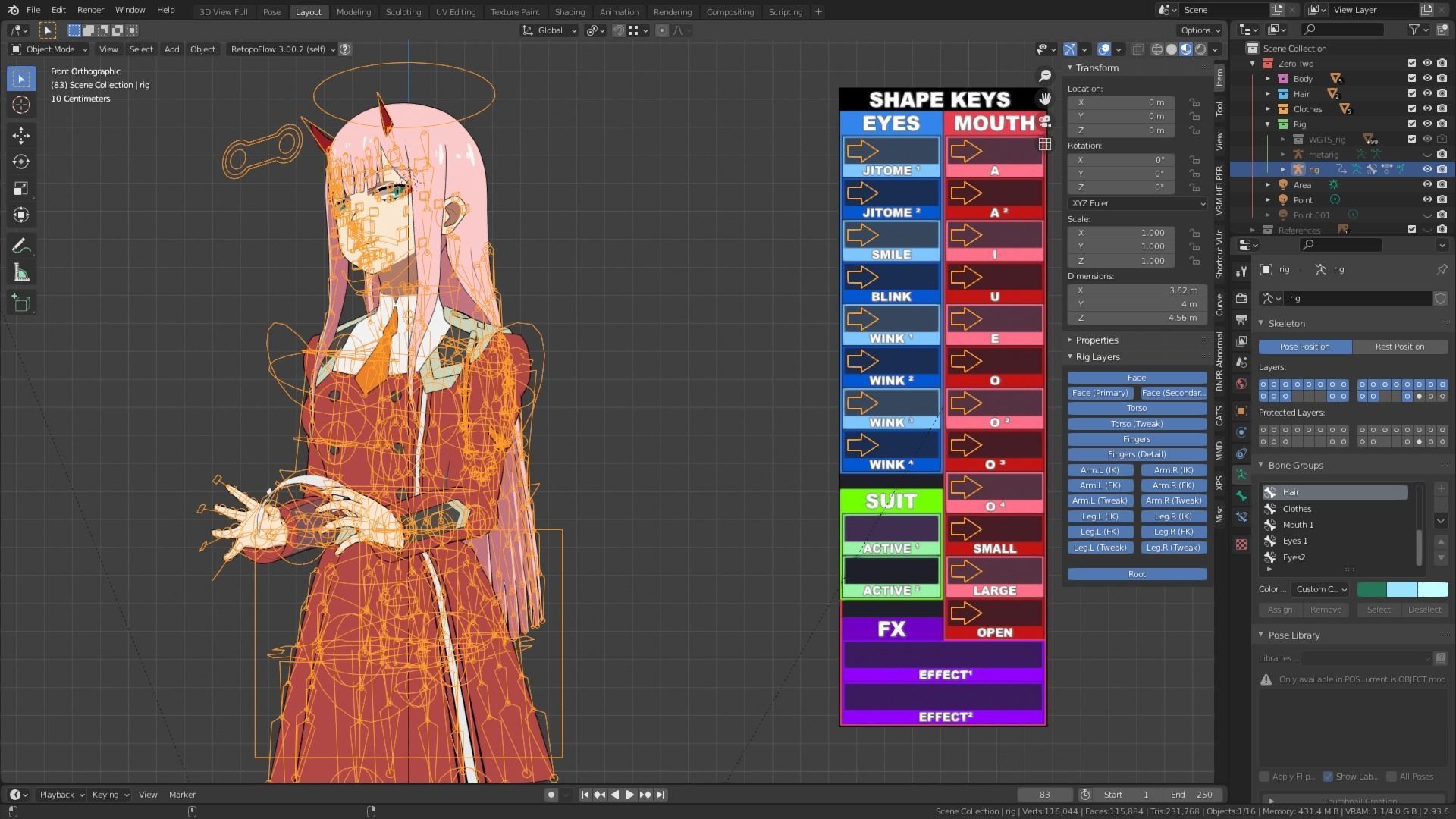This screenshot has height=819, width=1456.
Task: Click the Torso rig layer button
Action: [x=1137, y=408]
